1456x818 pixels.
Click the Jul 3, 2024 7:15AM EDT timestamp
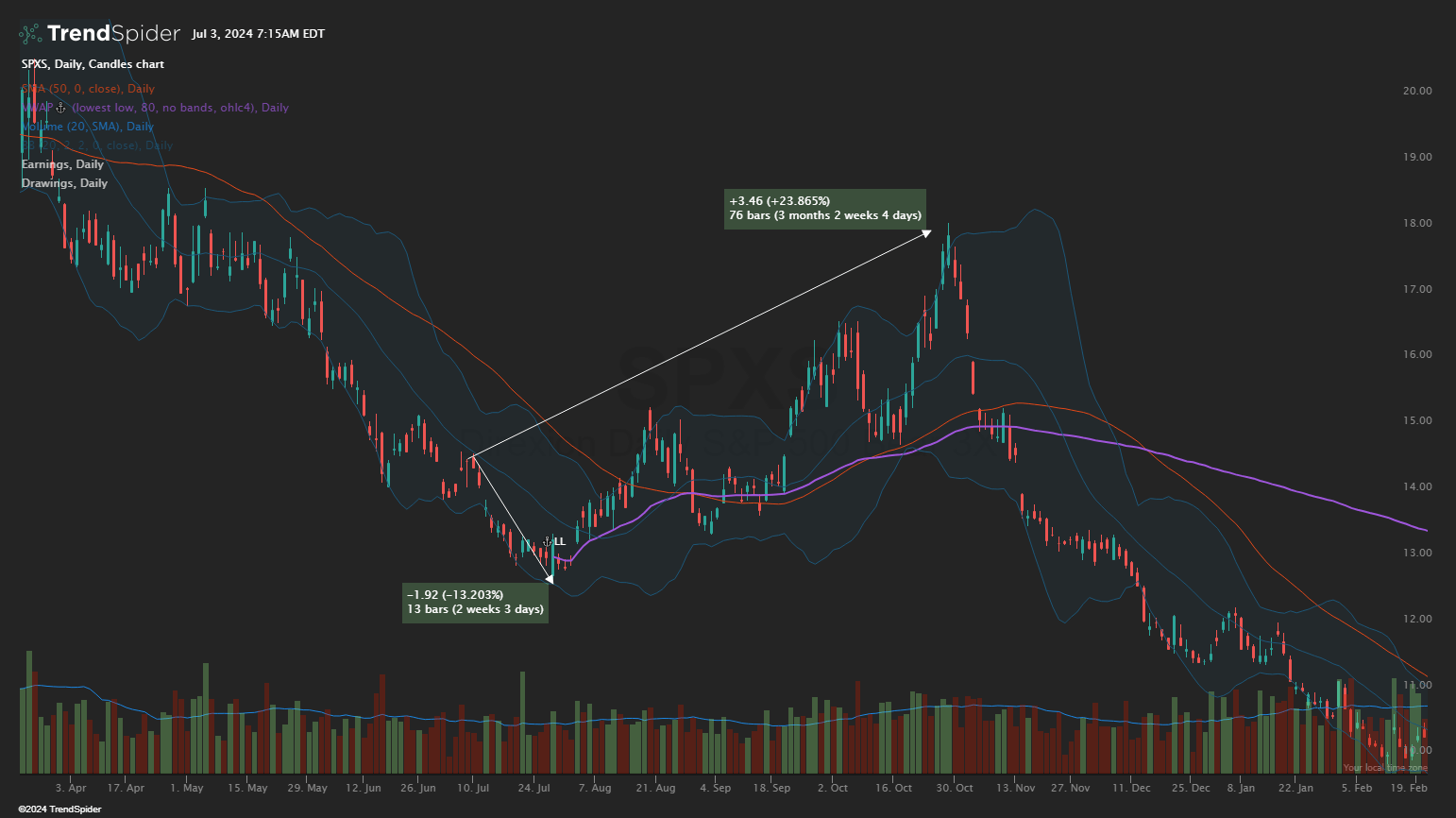point(257,33)
